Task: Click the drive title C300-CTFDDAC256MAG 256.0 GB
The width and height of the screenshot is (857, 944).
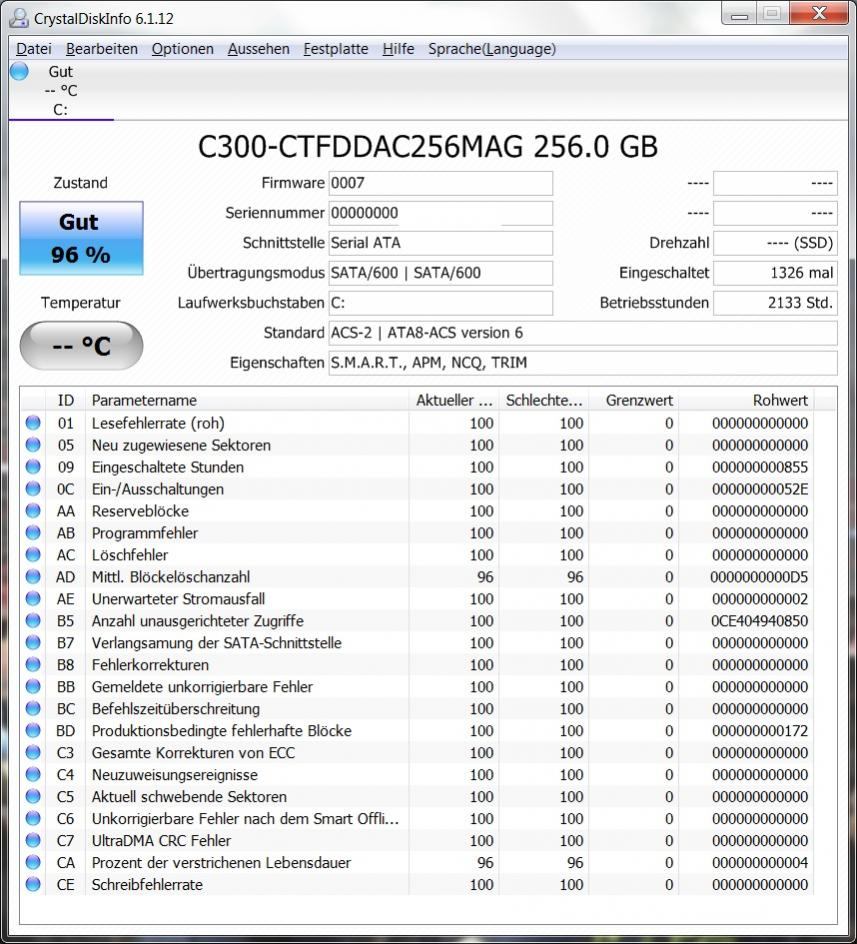Action: (428, 146)
